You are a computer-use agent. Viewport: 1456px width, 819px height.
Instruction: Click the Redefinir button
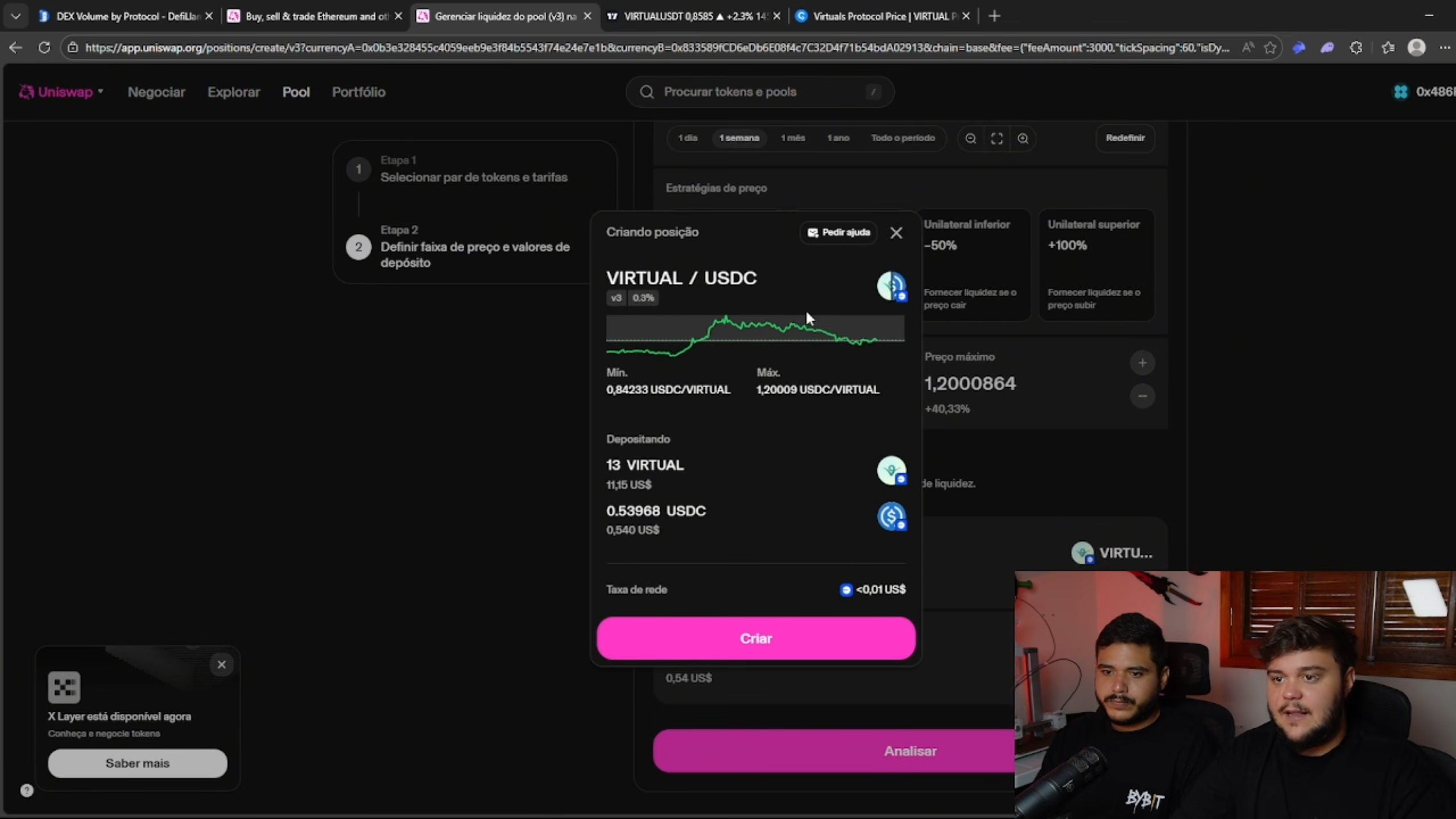coord(1125,138)
